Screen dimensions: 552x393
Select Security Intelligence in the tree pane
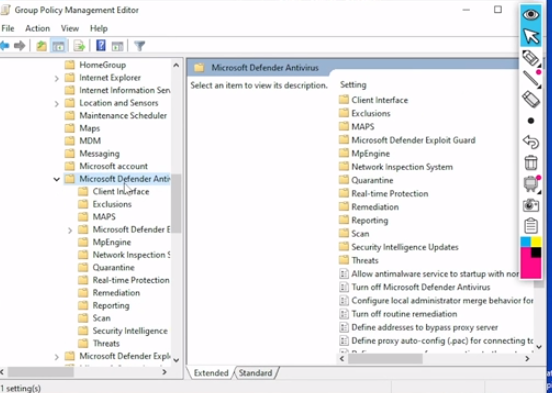(130, 331)
